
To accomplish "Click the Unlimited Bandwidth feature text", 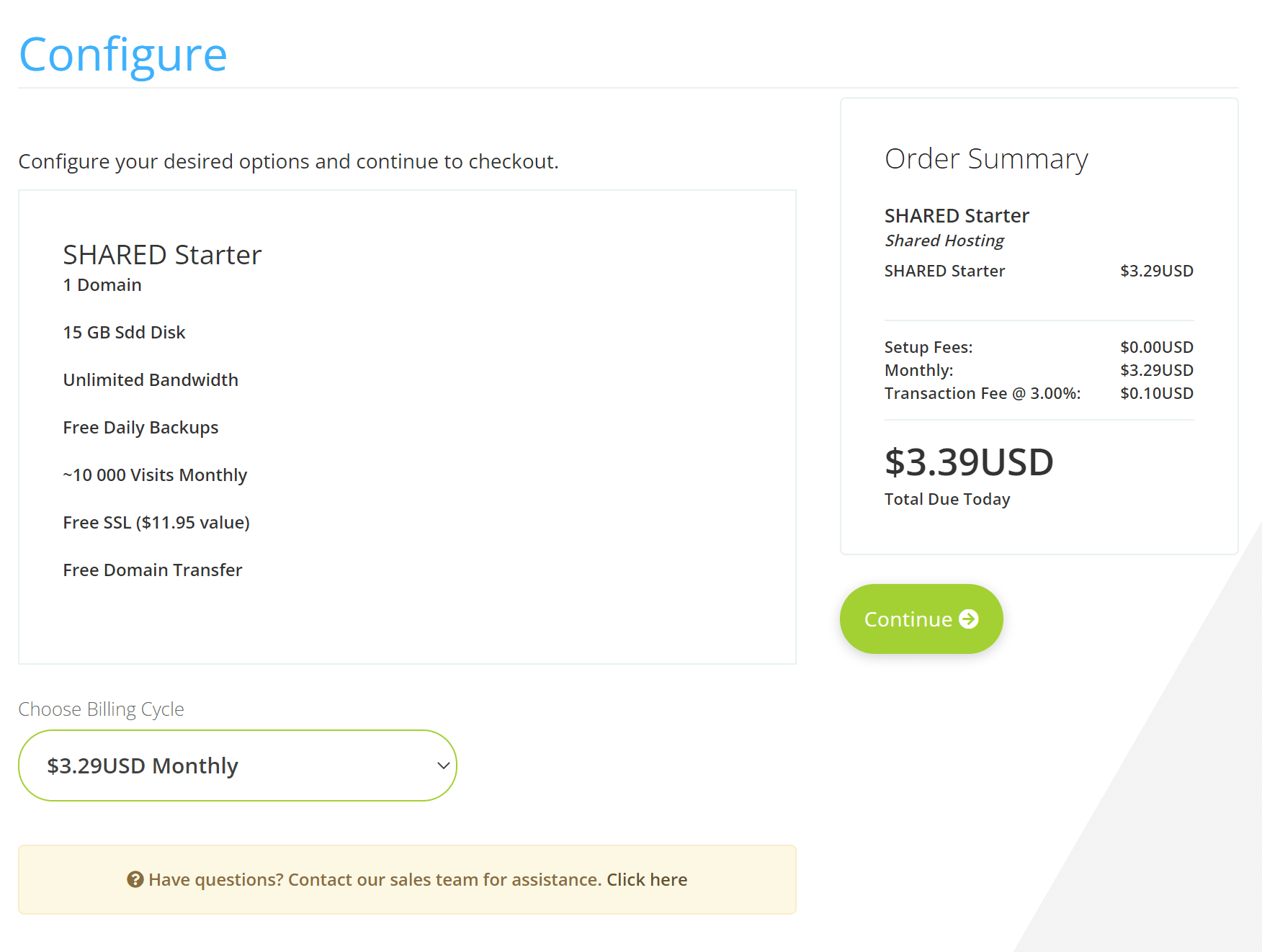I will tap(150, 380).
